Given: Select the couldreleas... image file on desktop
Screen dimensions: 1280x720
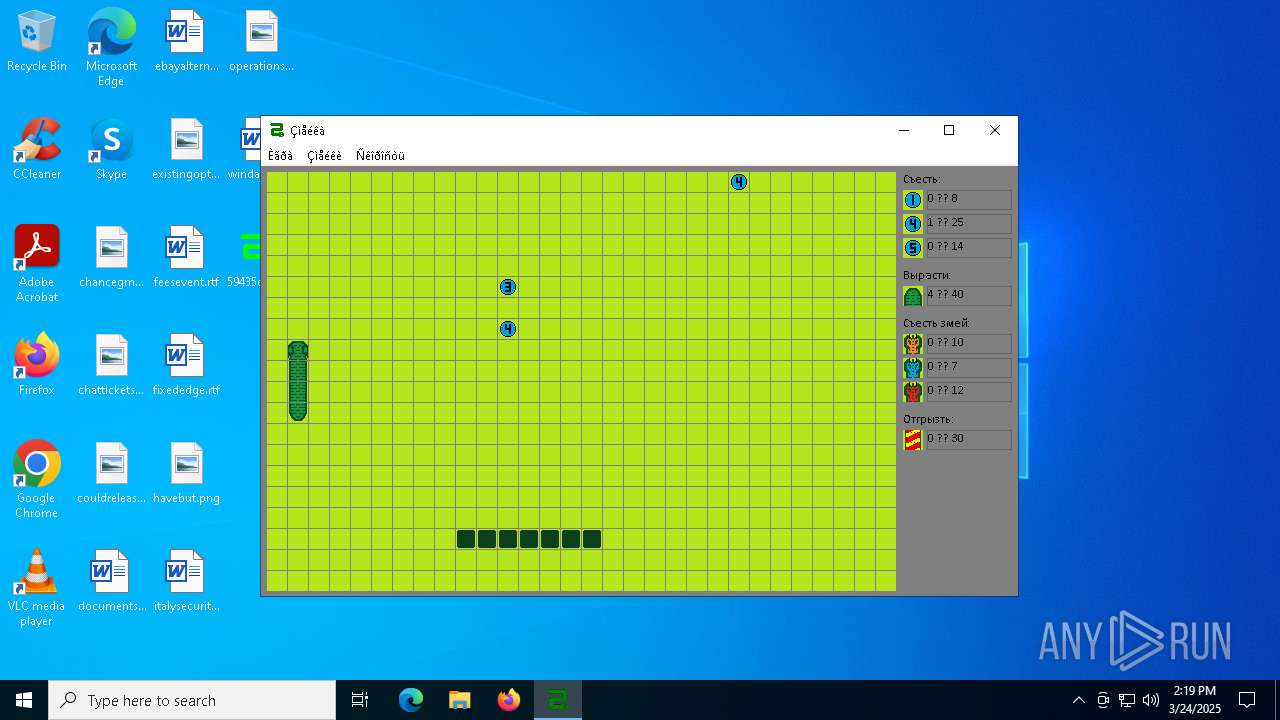Looking at the screenshot, I should pyautogui.click(x=111, y=474).
